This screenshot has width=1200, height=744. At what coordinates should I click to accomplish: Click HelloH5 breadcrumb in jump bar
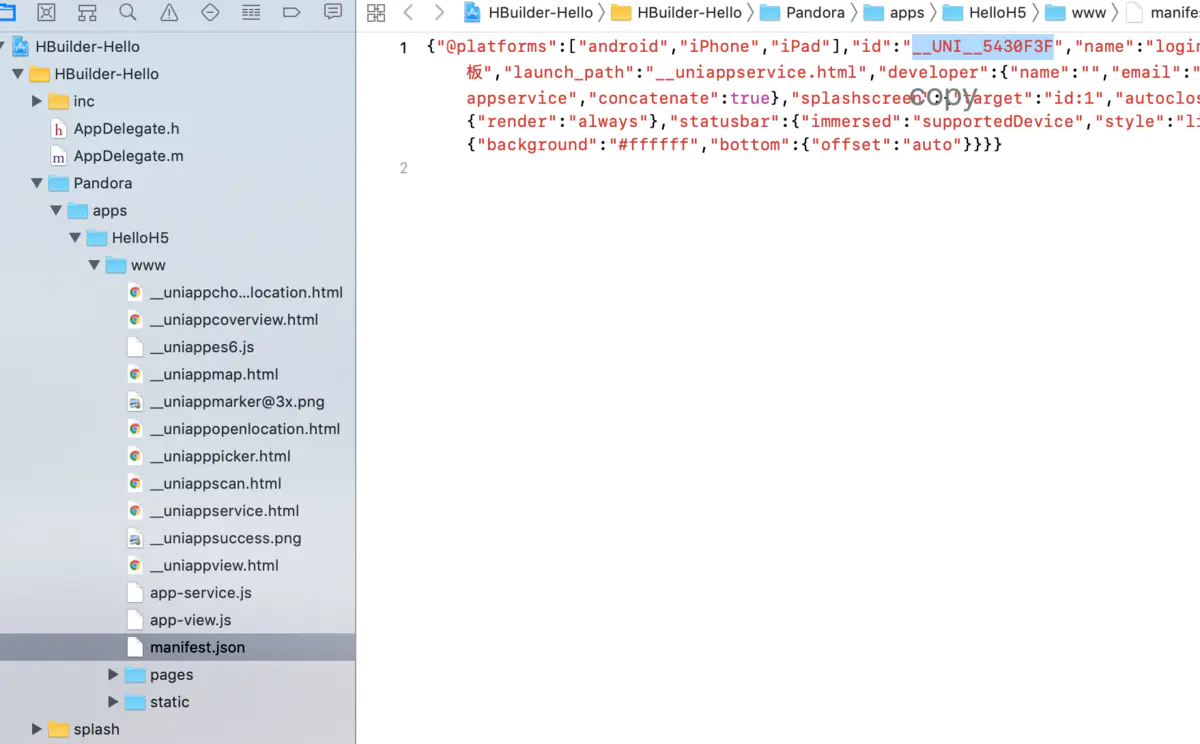985,13
